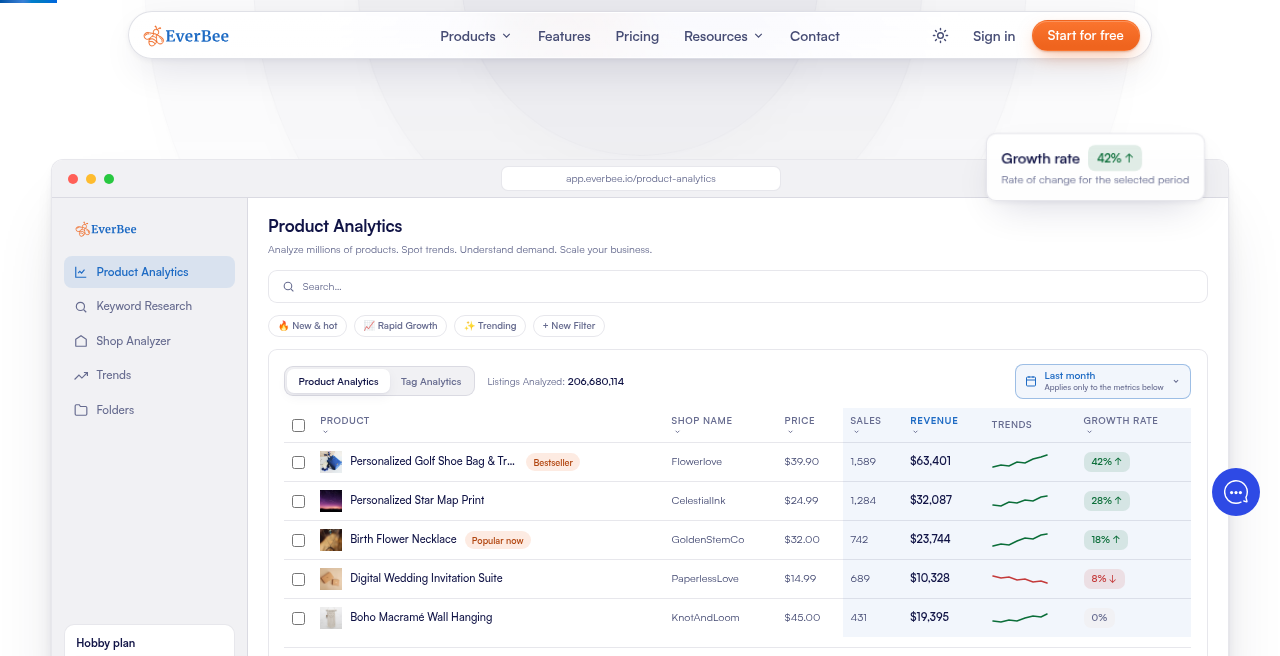Click the 8% decline badge in table
Viewport: 1280px width, 656px height.
pos(1105,579)
